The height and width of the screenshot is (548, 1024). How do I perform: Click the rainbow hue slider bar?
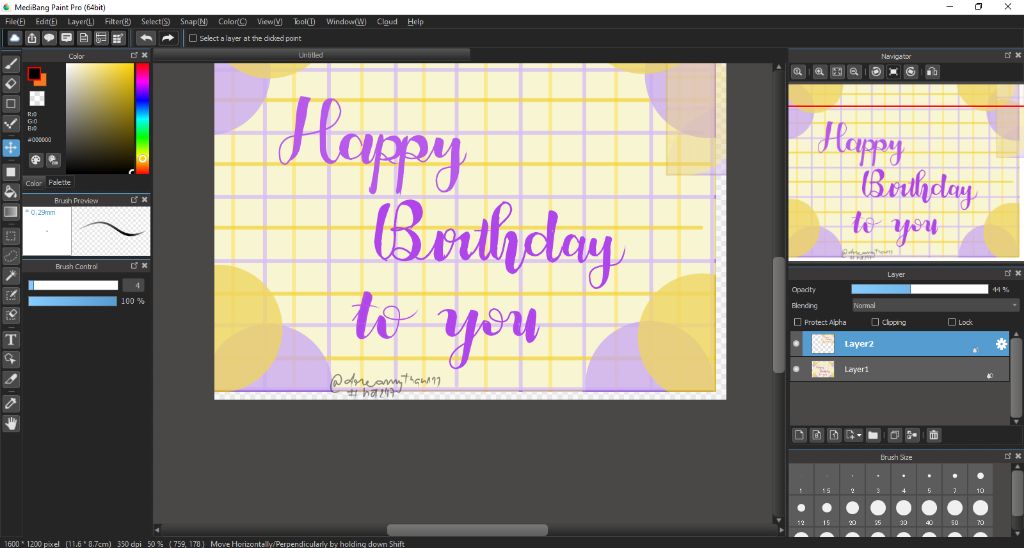click(x=142, y=118)
